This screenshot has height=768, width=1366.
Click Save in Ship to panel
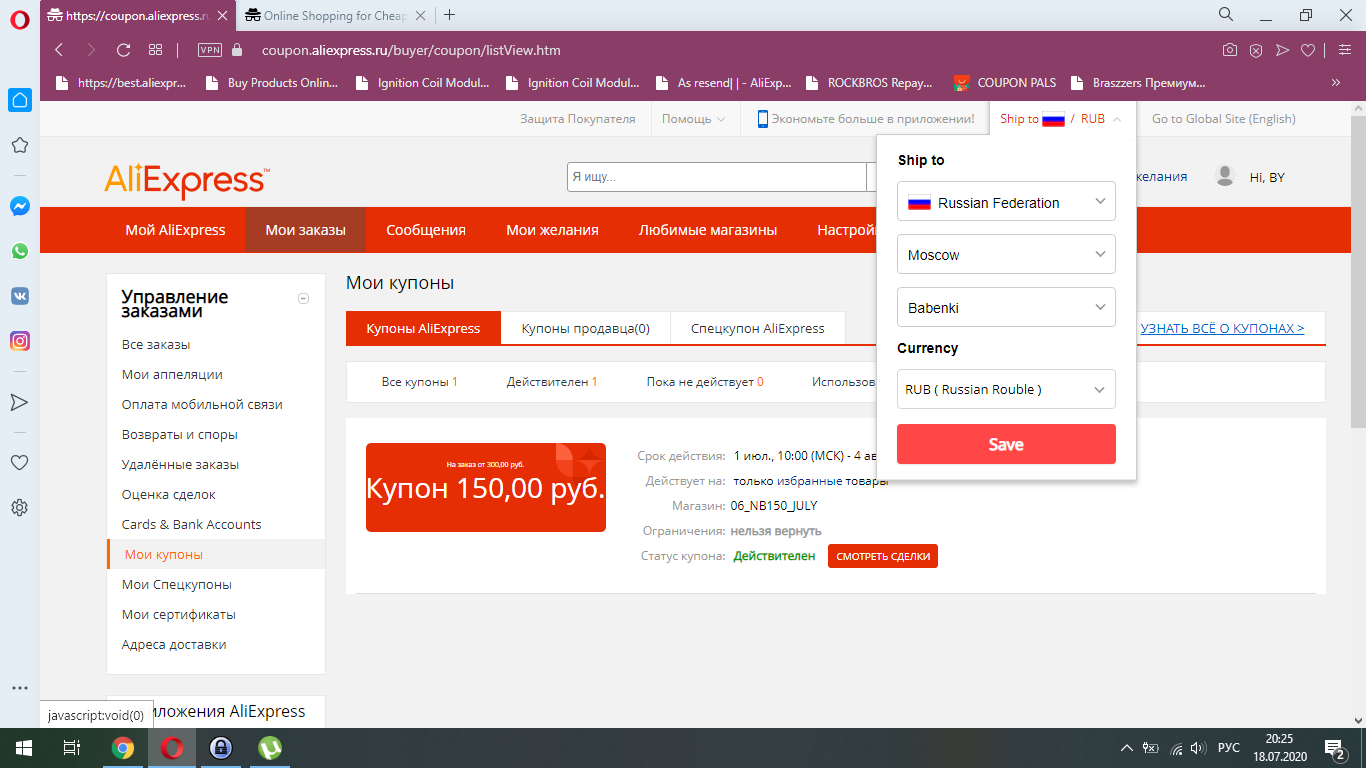pos(1006,444)
